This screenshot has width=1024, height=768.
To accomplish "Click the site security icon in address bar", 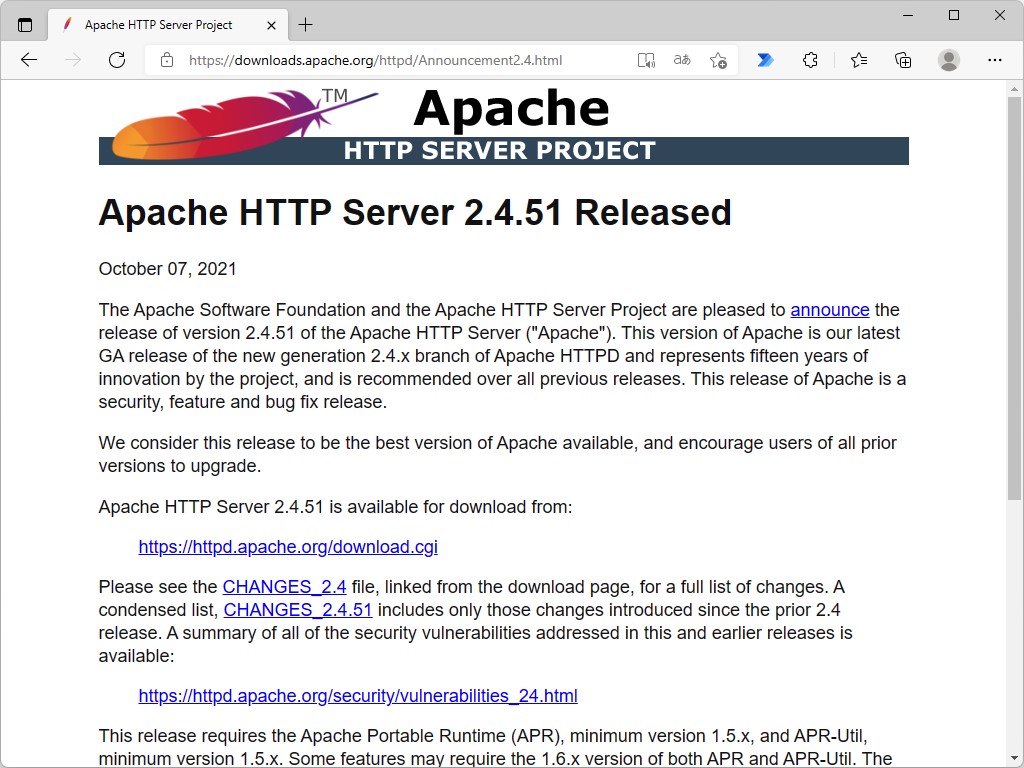I will (x=166, y=60).
